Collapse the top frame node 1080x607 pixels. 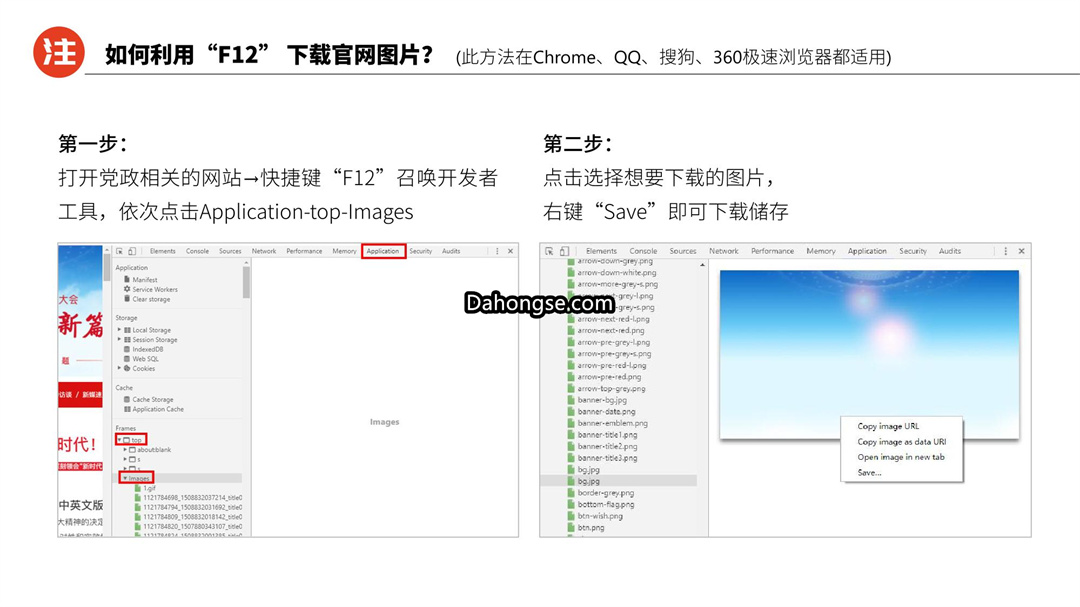tap(119, 440)
